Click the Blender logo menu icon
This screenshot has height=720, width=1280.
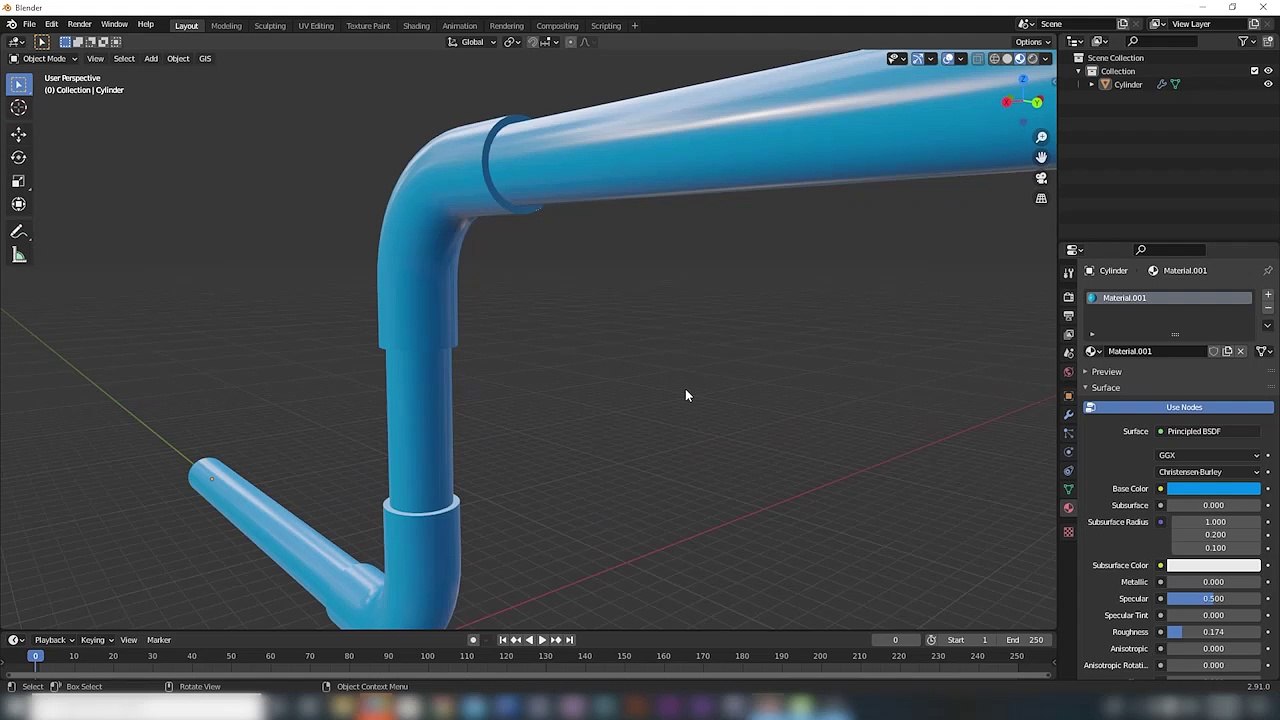(x=11, y=25)
